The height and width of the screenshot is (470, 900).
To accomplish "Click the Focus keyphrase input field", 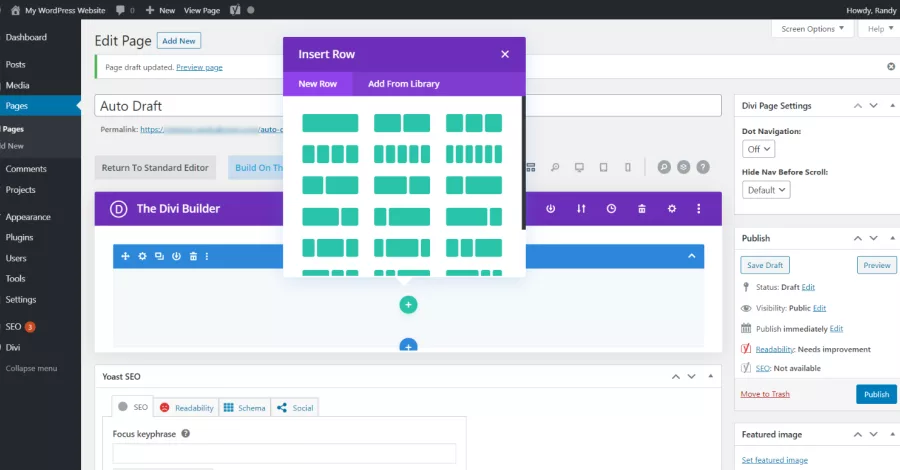I will pos(284,453).
